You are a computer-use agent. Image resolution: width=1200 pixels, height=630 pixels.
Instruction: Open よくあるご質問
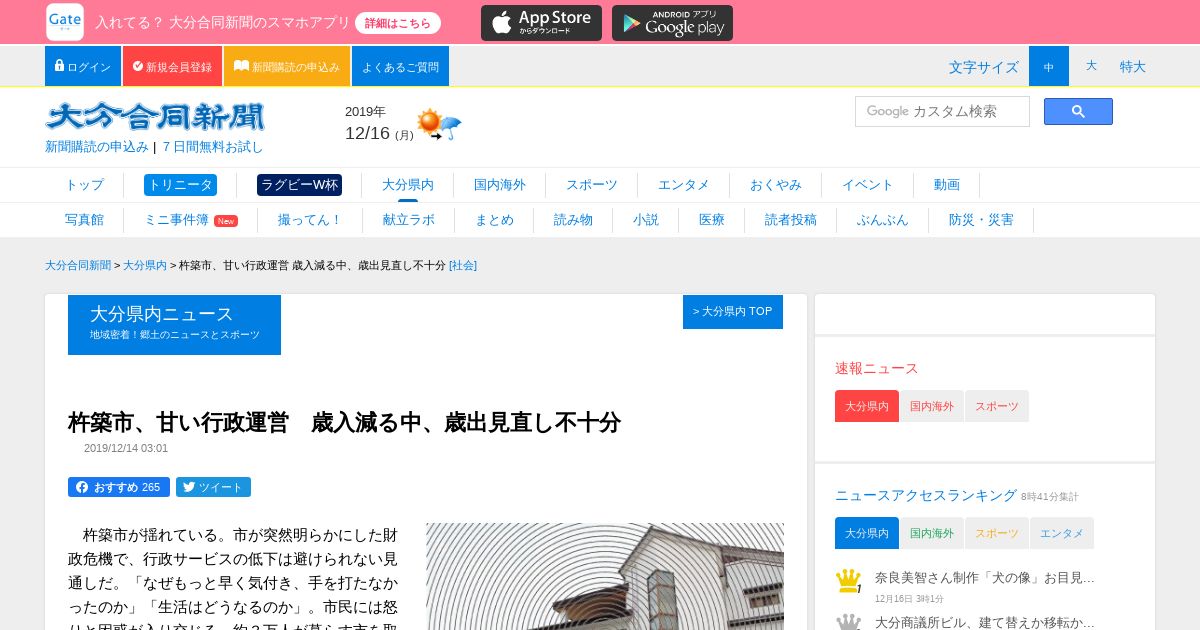coord(400,66)
